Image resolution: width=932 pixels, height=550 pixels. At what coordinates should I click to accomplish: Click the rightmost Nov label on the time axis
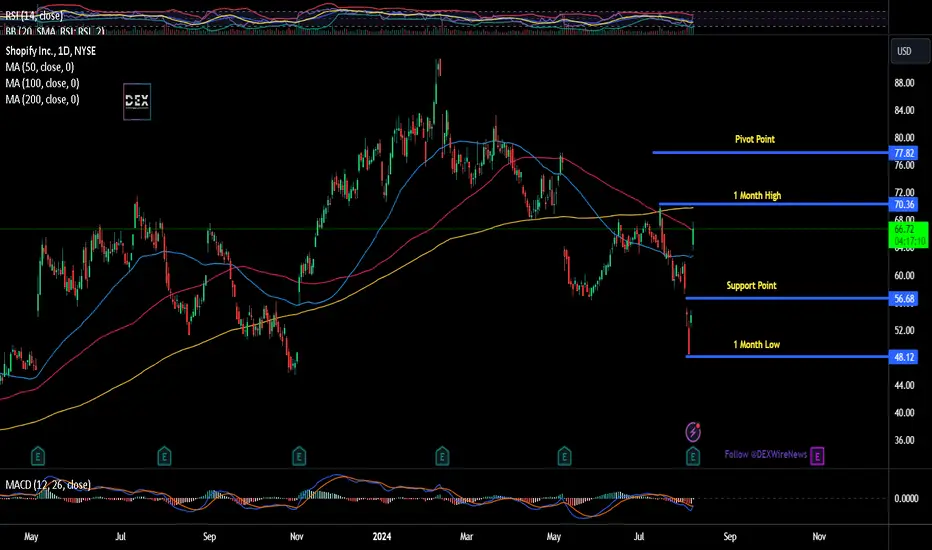[819, 536]
